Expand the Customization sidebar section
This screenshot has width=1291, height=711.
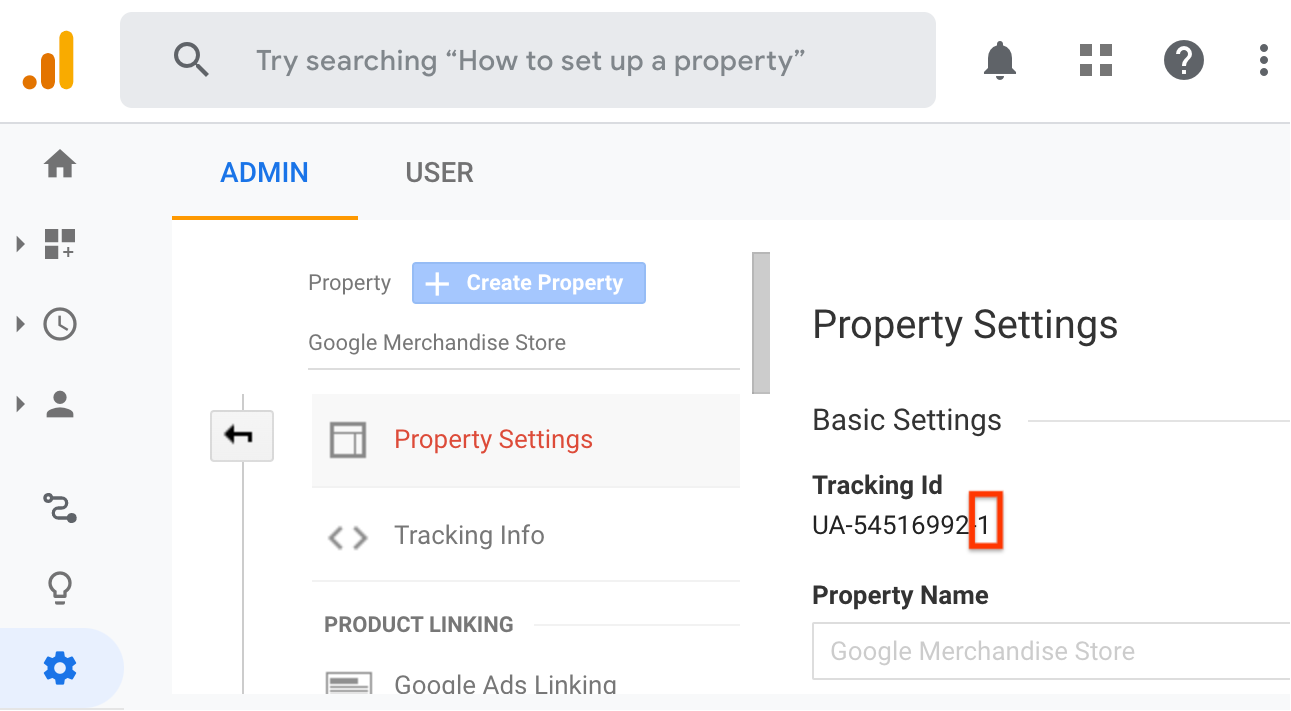[20, 243]
